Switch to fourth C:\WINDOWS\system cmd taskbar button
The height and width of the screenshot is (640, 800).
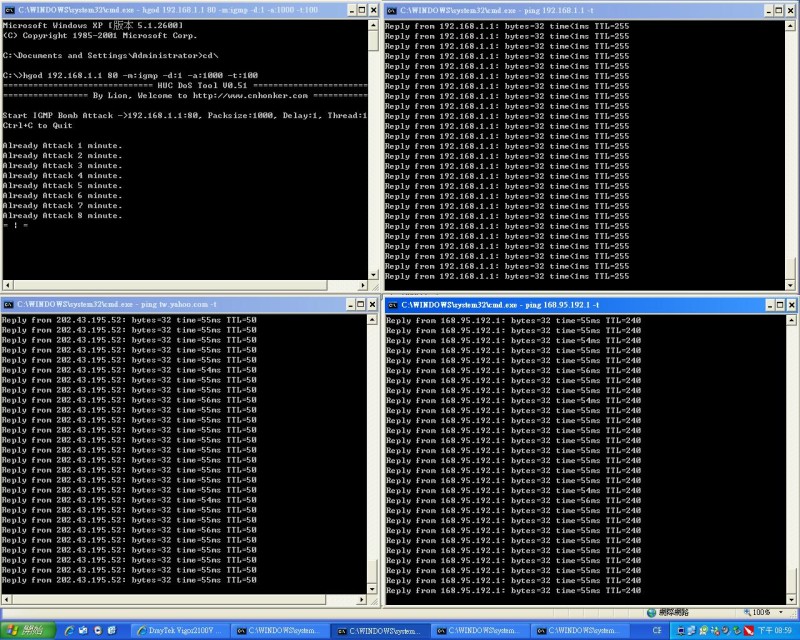pyautogui.click(x=581, y=631)
